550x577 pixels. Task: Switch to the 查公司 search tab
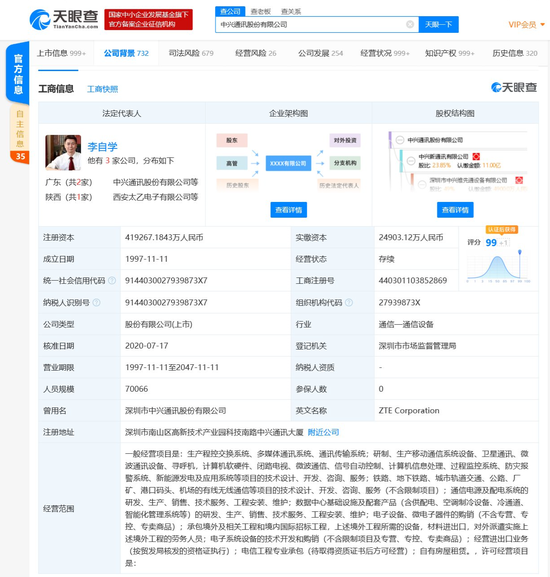pyautogui.click(x=230, y=11)
